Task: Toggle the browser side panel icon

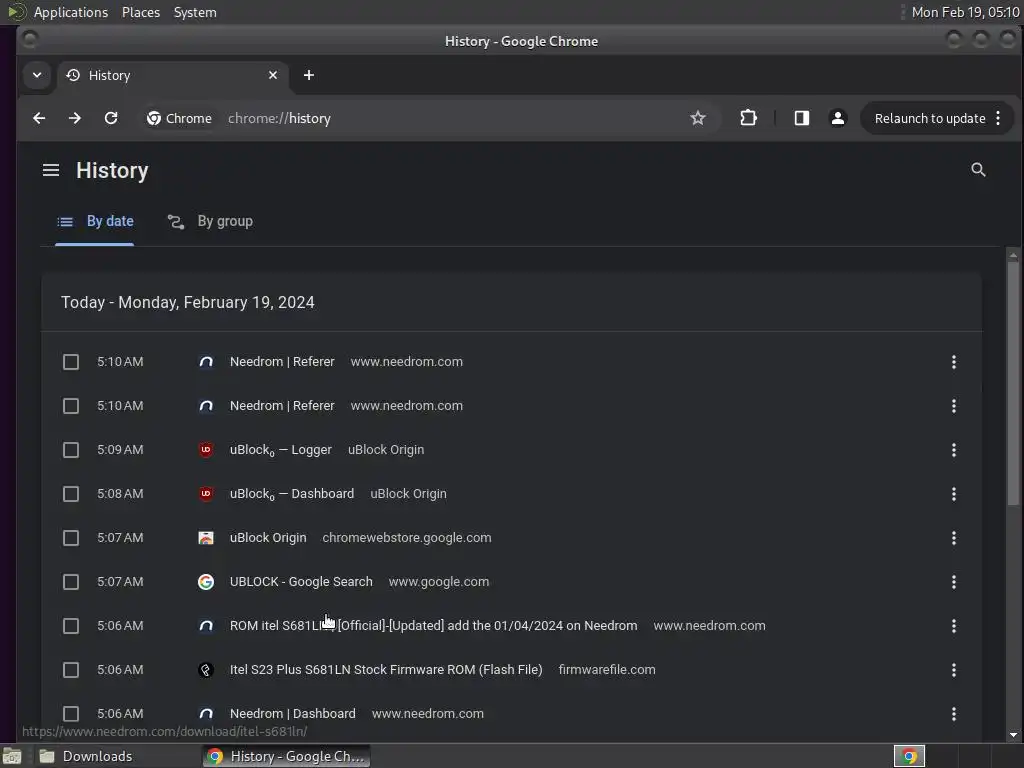Action: pos(801,118)
